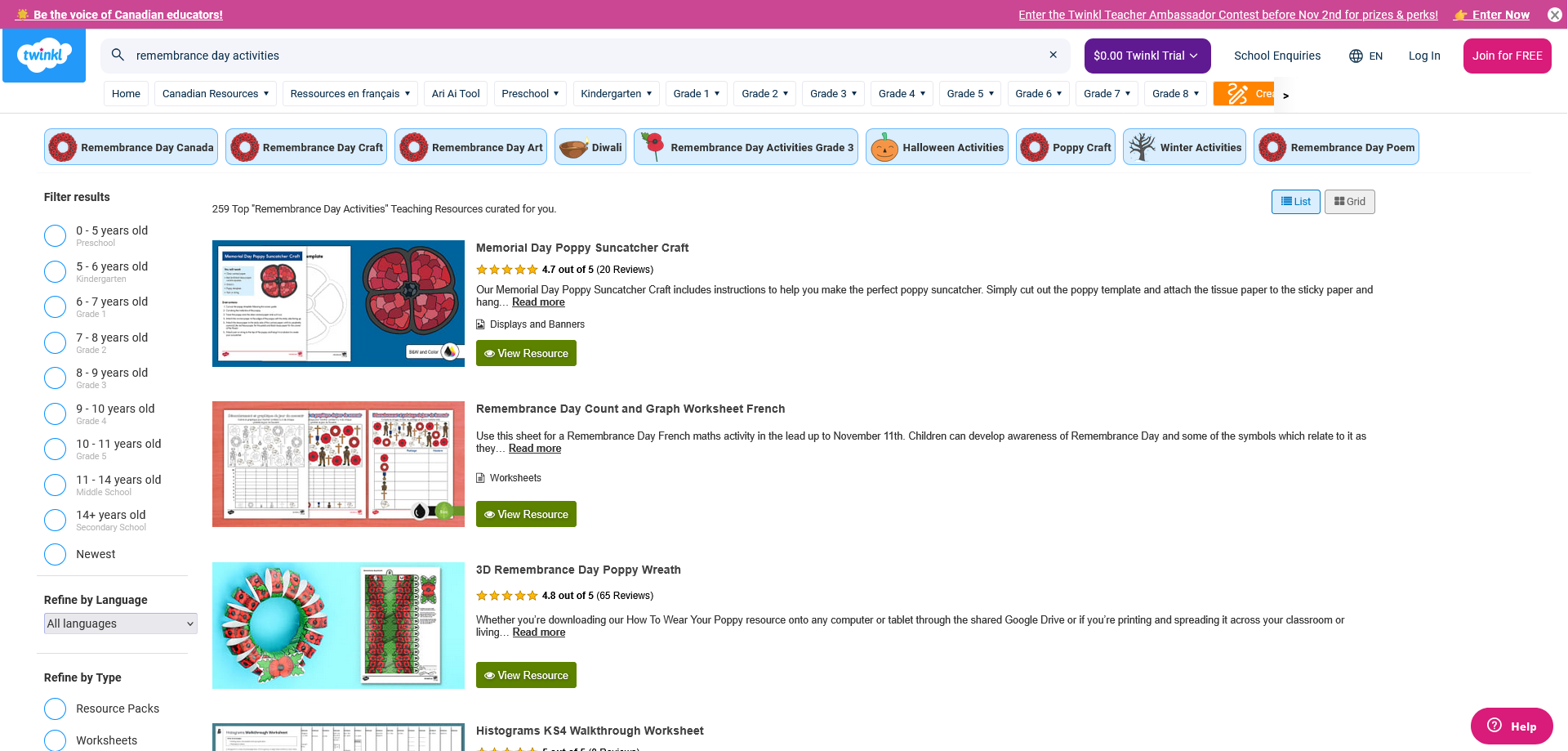Click Displays and Banners category tag
The width and height of the screenshot is (1568, 751).
[537, 324]
